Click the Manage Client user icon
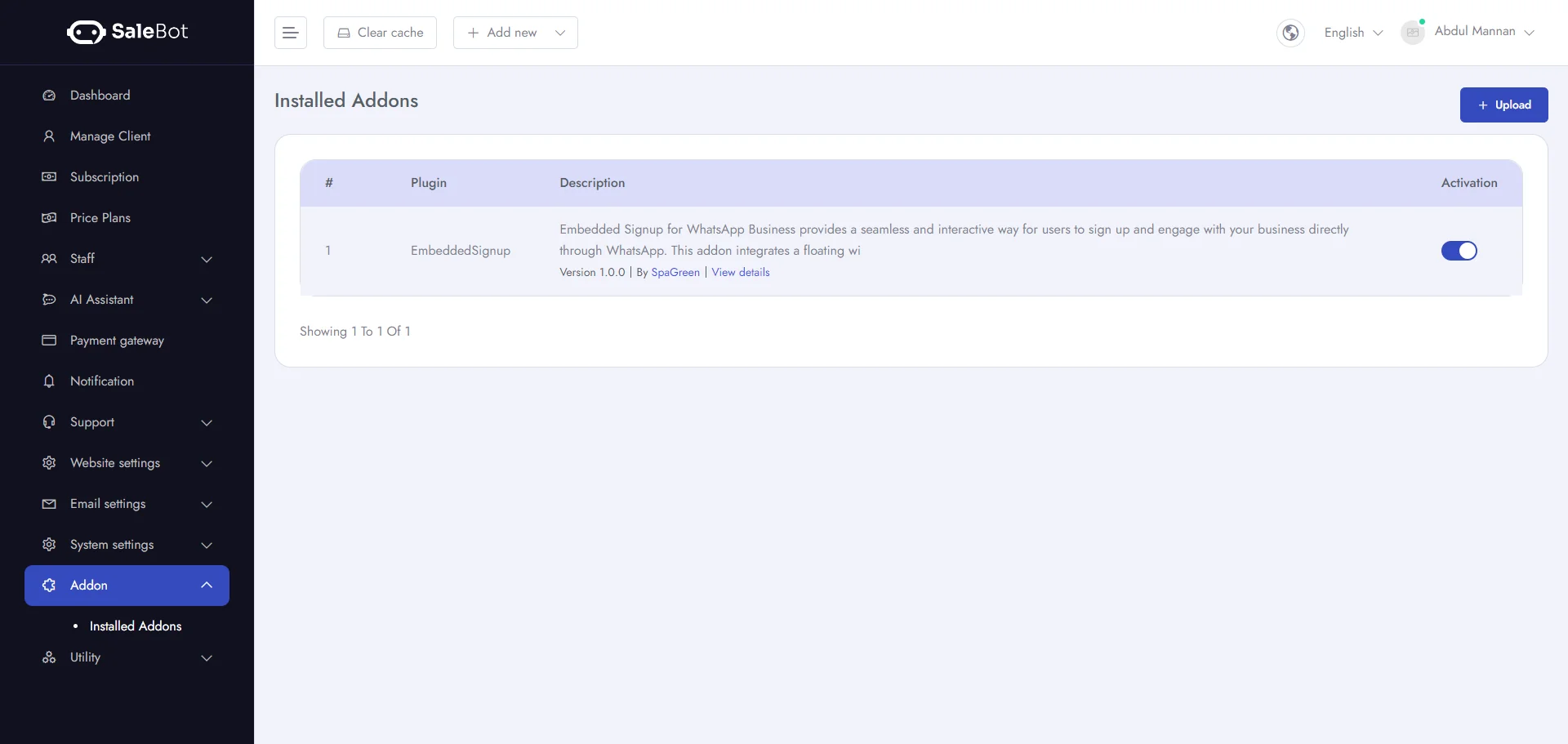Screen dimensions: 1568x744 tap(49, 136)
